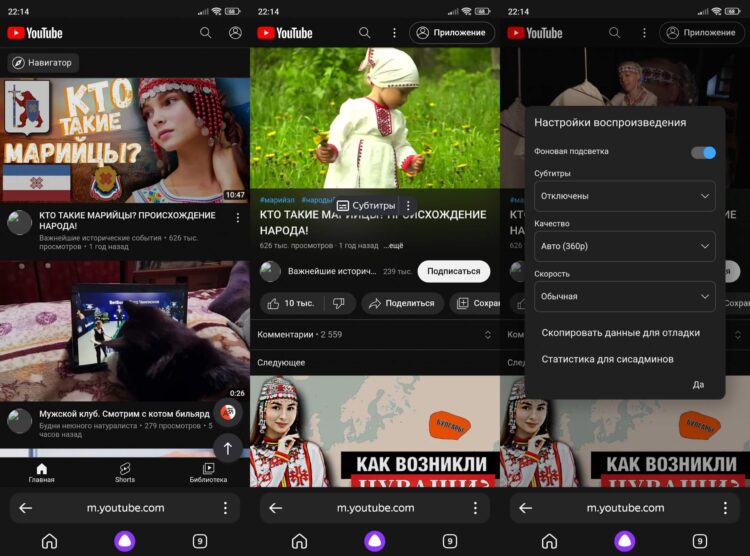Open the 'КАК ВОЗНИКЛИ' next video thumbnail in middle screen
The width and height of the screenshot is (750, 556).
point(375,431)
